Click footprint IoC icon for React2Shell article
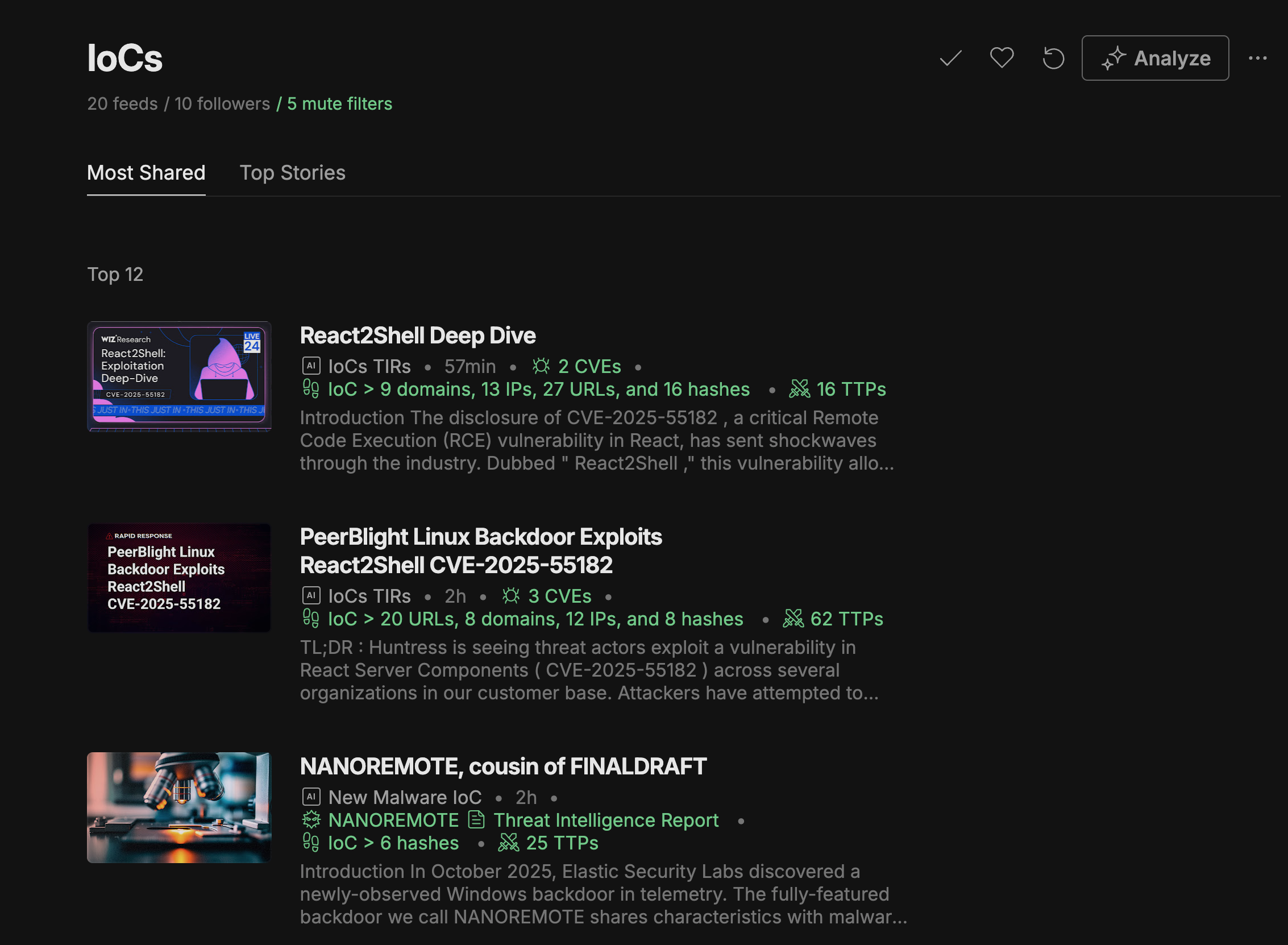 tap(310, 389)
